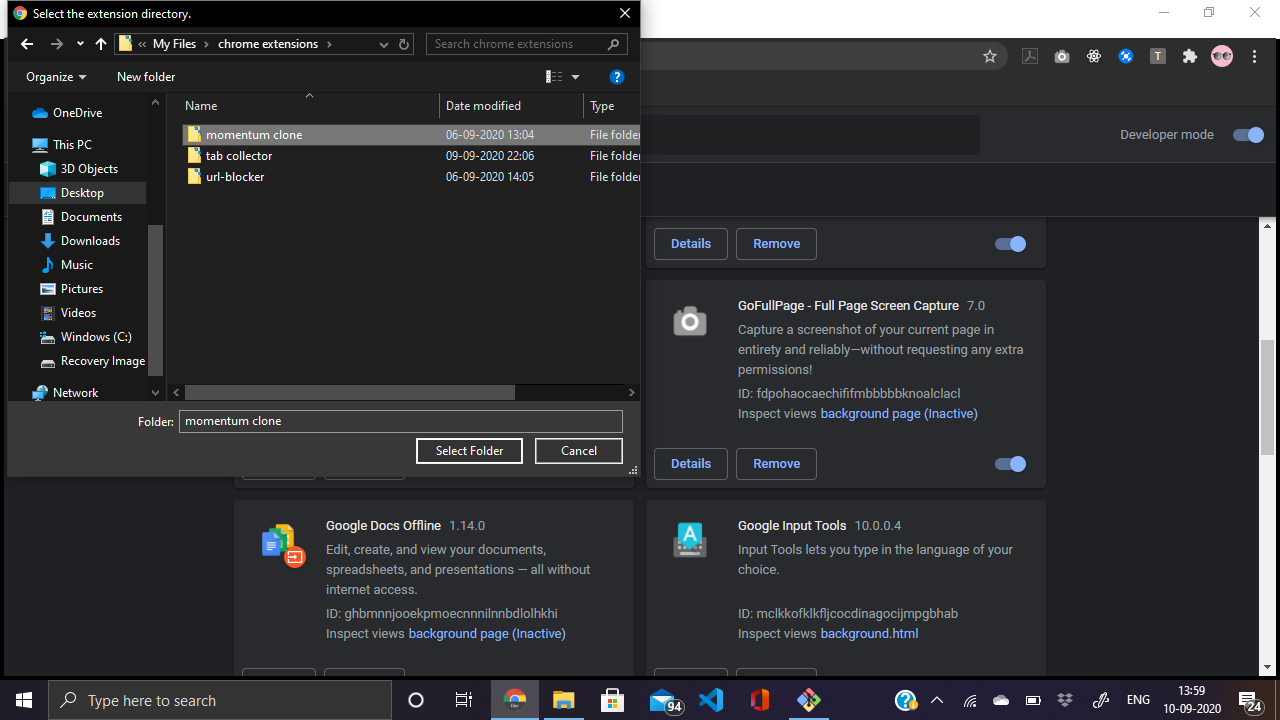Disable the Developer mode toggle
The height and width of the screenshot is (720, 1280).
coord(1247,135)
